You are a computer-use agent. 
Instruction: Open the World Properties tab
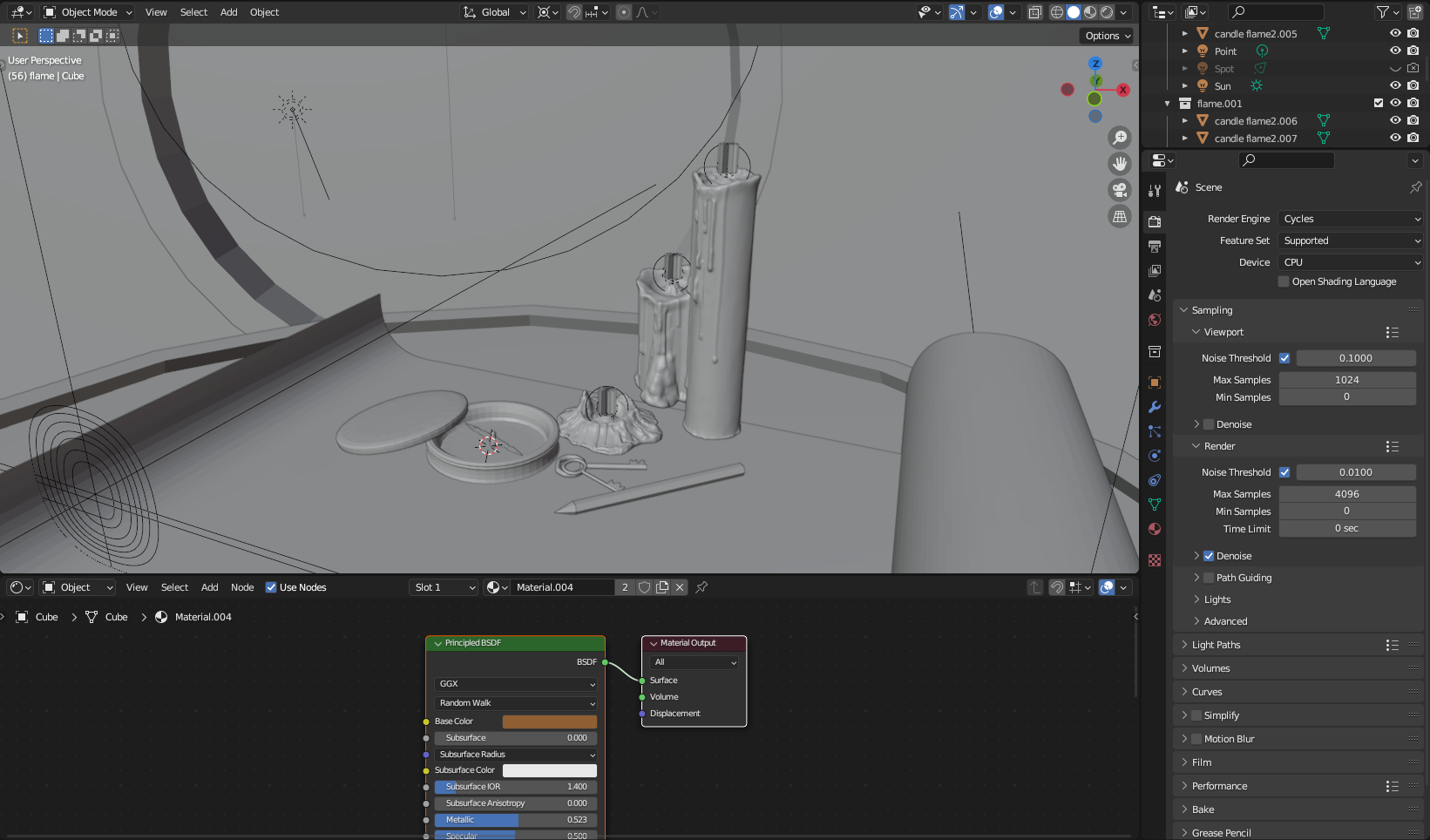[1154, 320]
